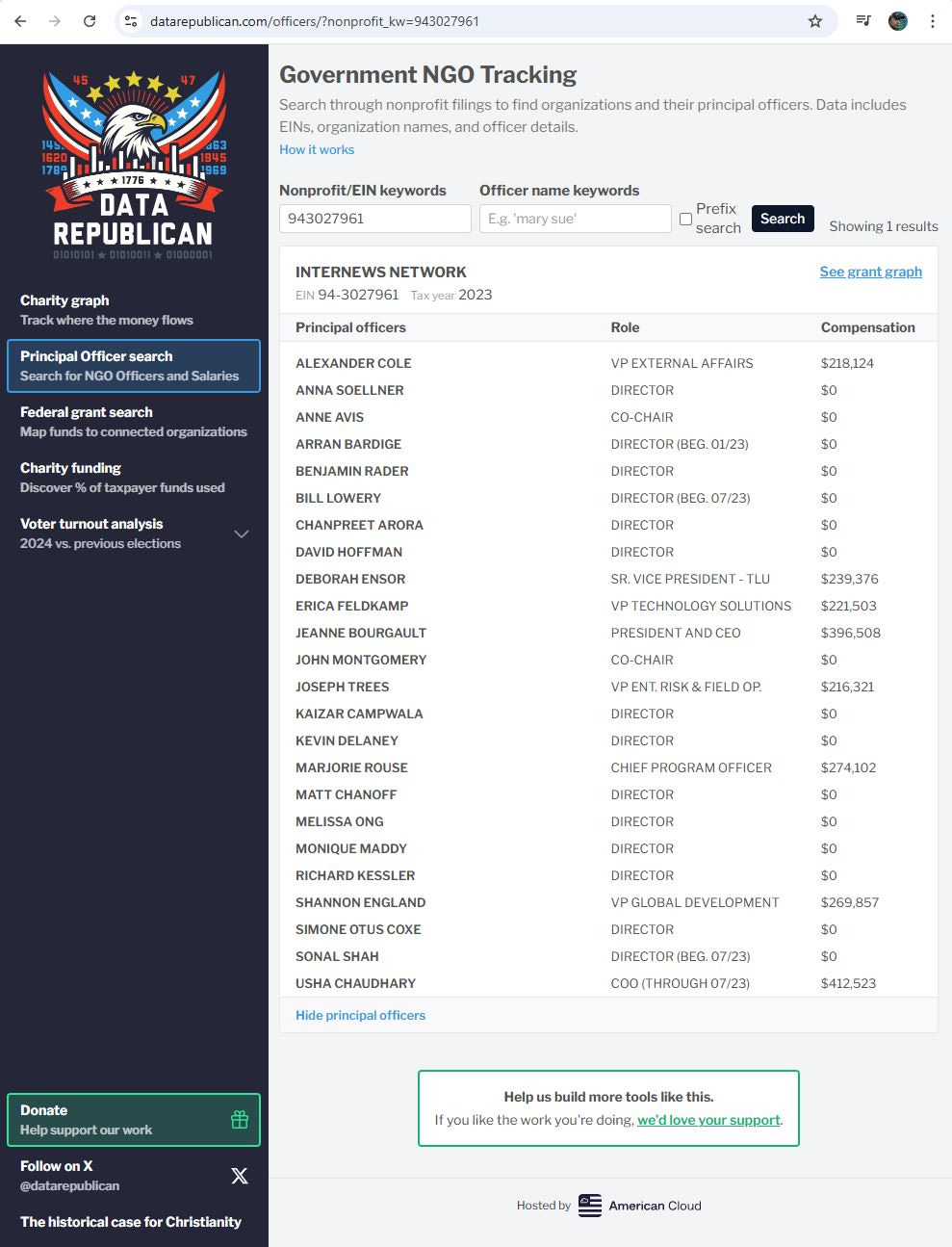Image resolution: width=952 pixels, height=1247 pixels.
Task: Select the SONAL SHAH officer name
Action: click(337, 956)
